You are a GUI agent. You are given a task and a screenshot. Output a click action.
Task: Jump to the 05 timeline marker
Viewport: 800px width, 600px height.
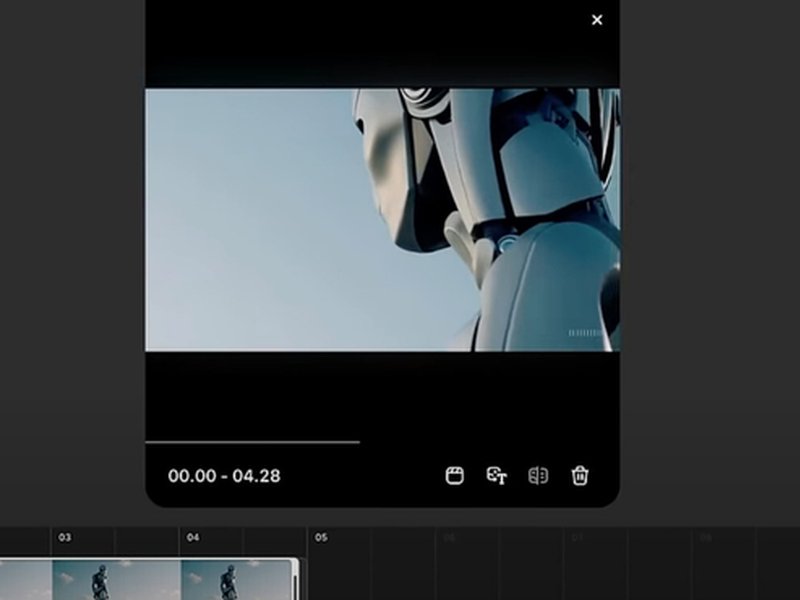point(321,537)
